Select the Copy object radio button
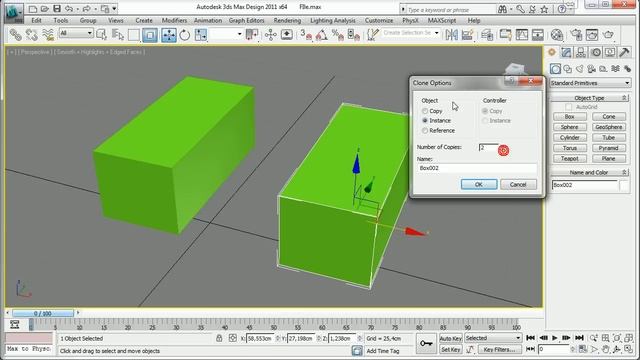The image size is (640, 360). coord(425,111)
